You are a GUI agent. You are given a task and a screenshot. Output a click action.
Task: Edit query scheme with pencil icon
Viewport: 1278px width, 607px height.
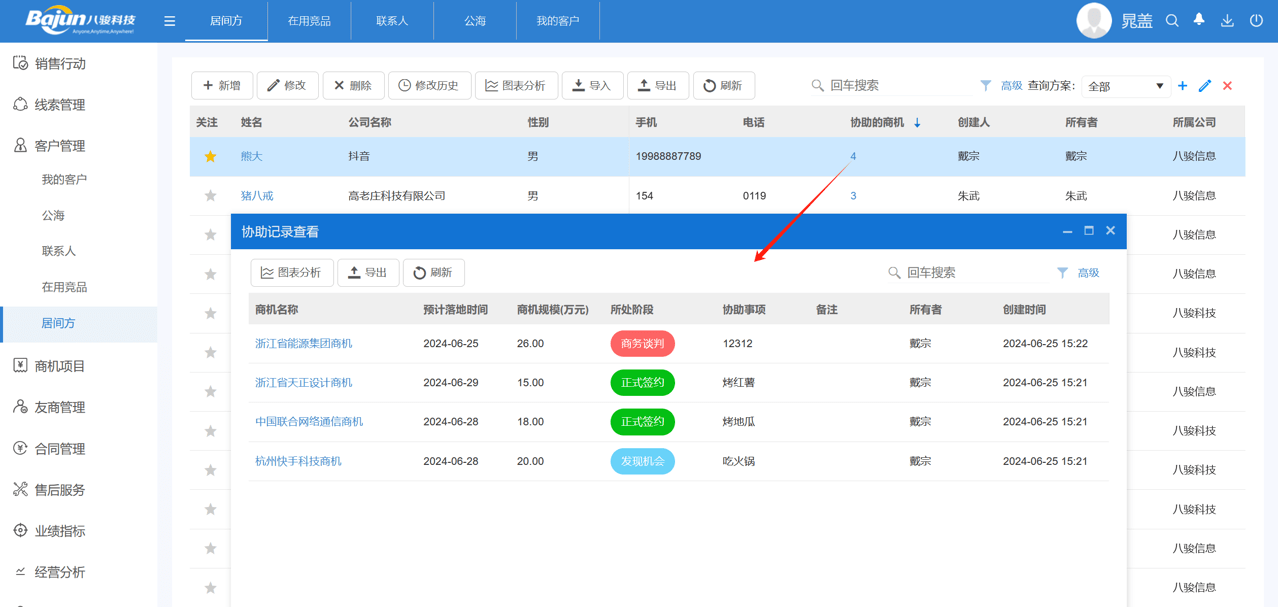click(1205, 86)
